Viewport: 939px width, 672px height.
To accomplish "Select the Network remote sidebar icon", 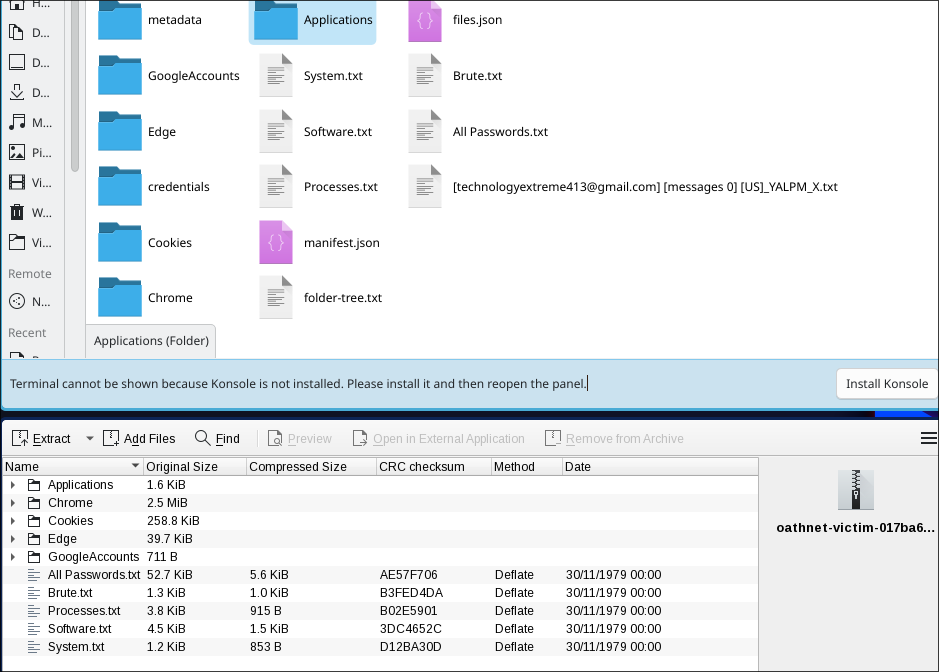I will coord(17,301).
